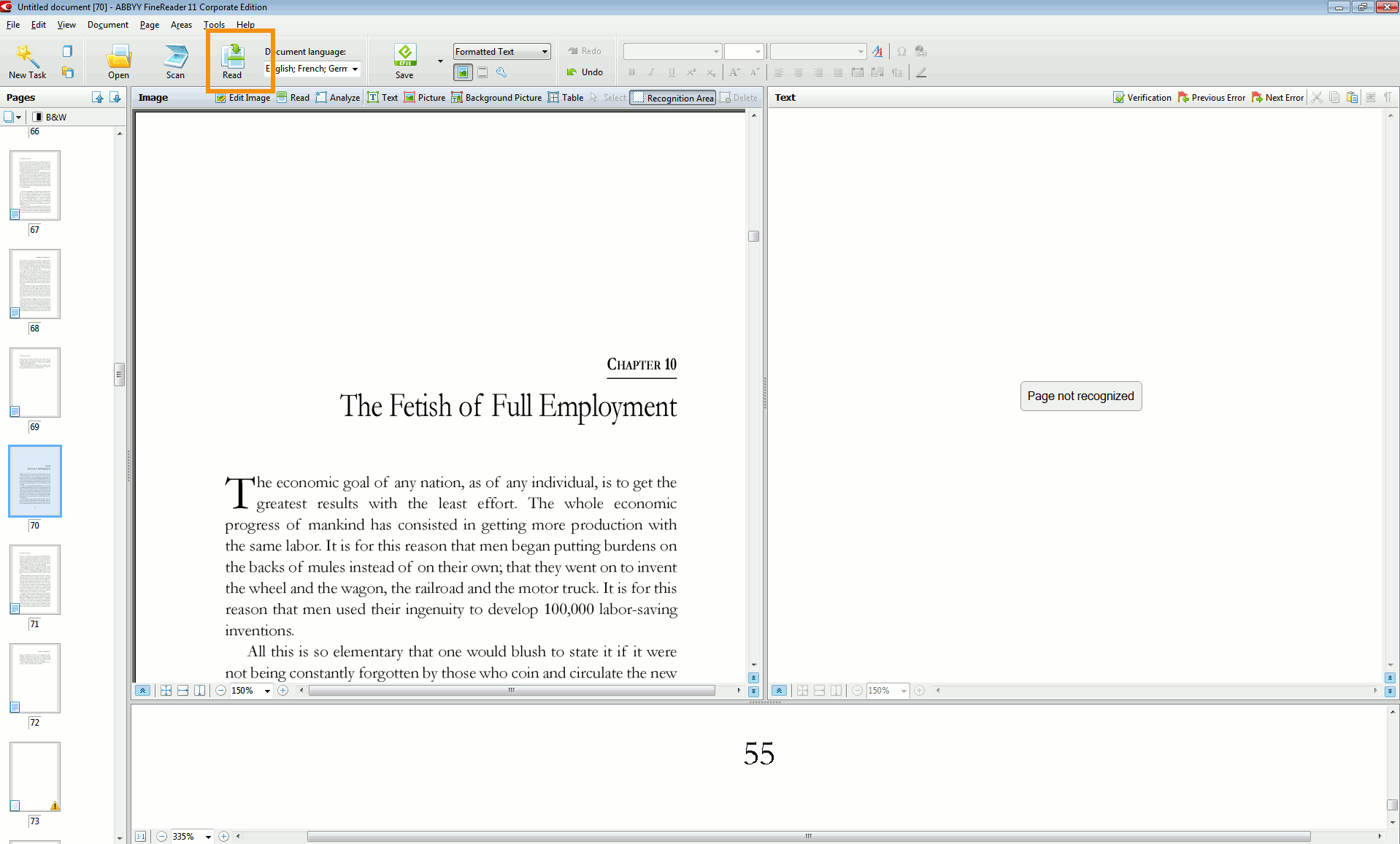
Task: Click the Undo button
Action: 585,72
